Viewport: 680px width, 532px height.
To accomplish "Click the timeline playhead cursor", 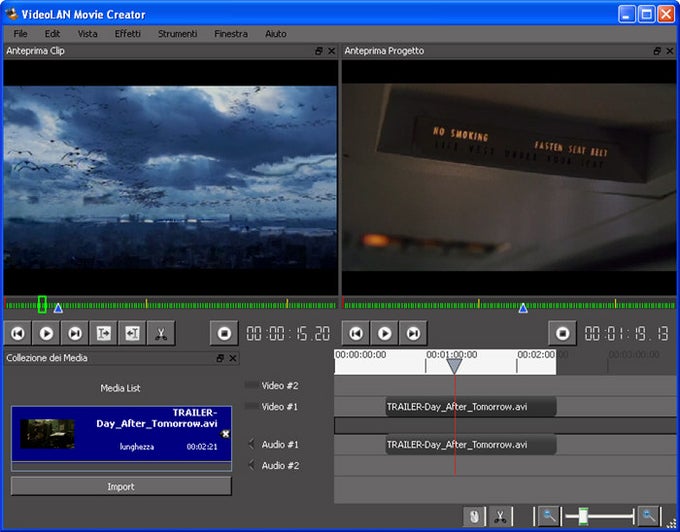I will pos(454,366).
